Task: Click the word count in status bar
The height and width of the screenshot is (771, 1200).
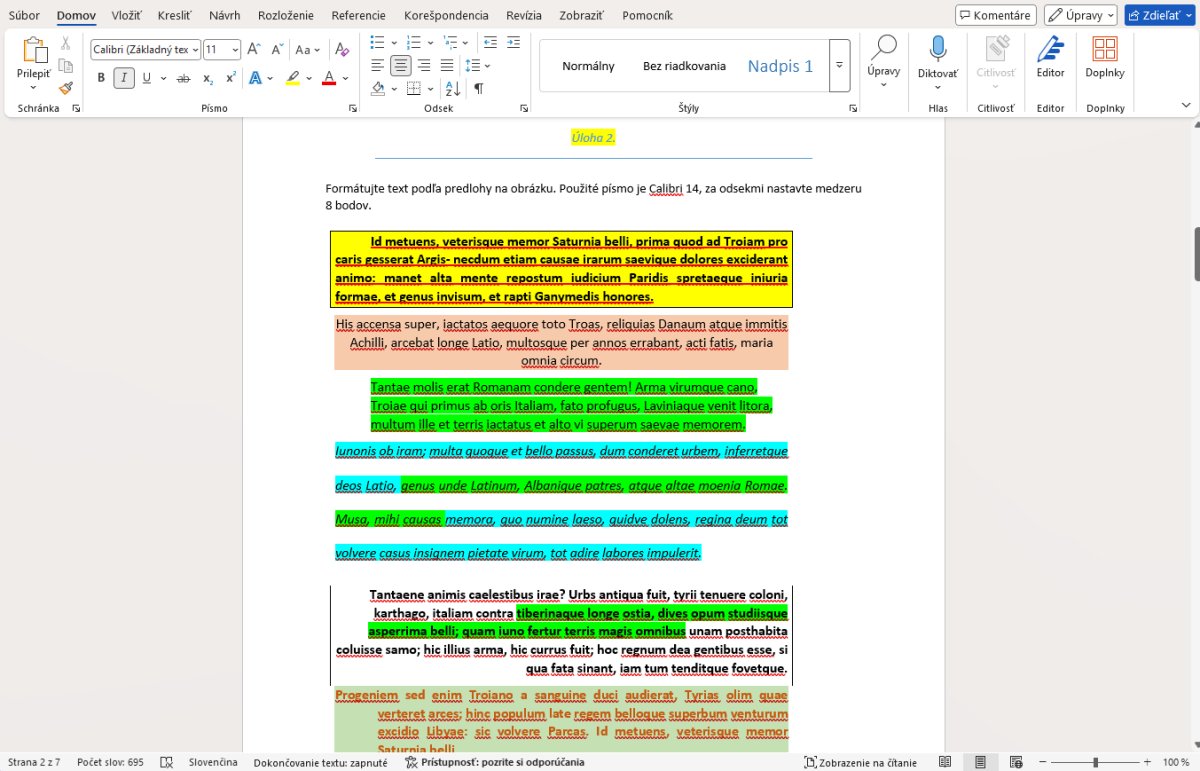Action: (x=110, y=762)
